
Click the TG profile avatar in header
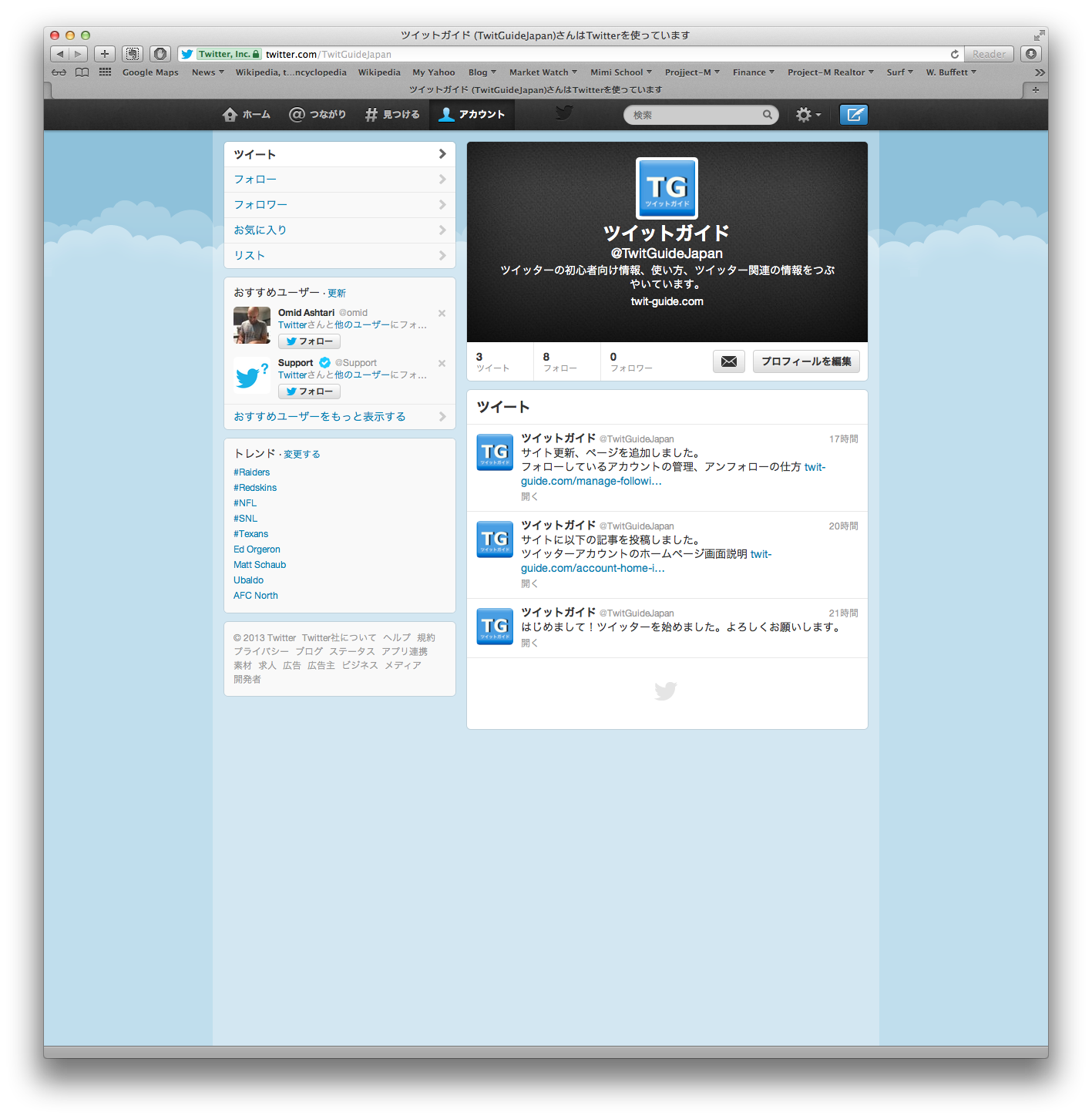point(667,188)
